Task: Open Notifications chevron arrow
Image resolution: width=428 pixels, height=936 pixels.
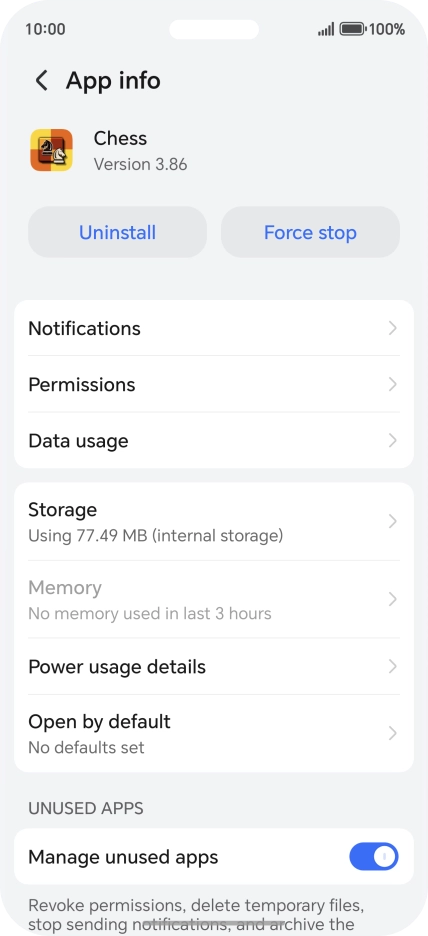Action: (392, 328)
